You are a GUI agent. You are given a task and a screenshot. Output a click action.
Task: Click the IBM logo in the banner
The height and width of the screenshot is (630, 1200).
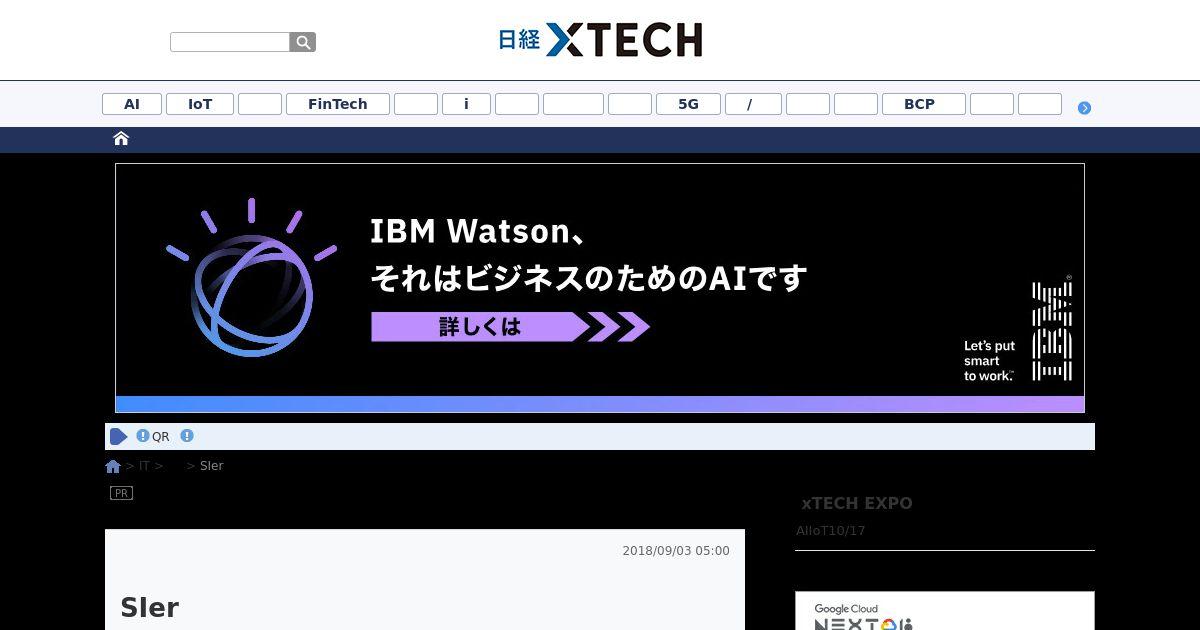point(1052,330)
